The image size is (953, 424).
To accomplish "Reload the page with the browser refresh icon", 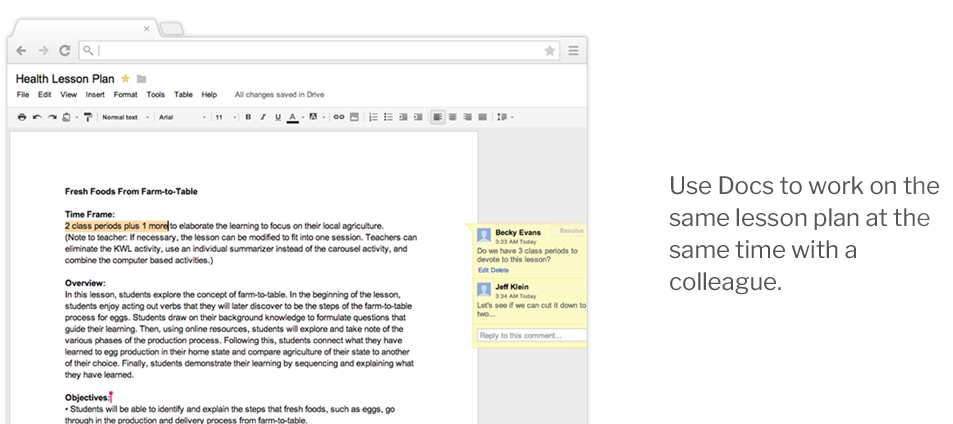I will 65,50.
